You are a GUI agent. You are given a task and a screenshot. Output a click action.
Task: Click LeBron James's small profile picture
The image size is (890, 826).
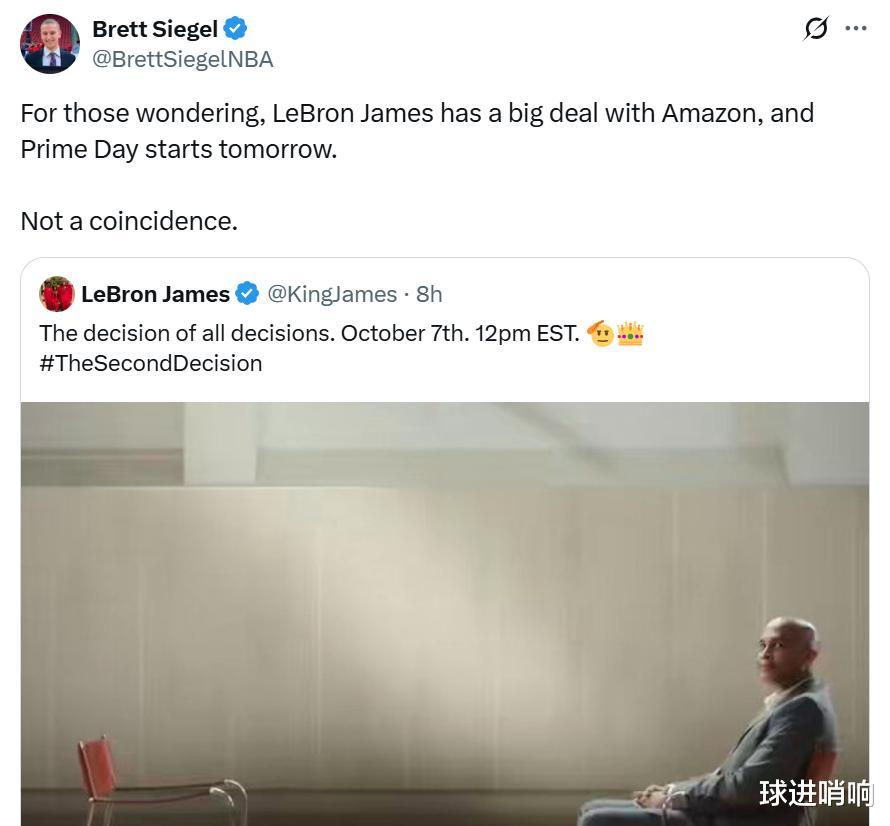[57, 294]
